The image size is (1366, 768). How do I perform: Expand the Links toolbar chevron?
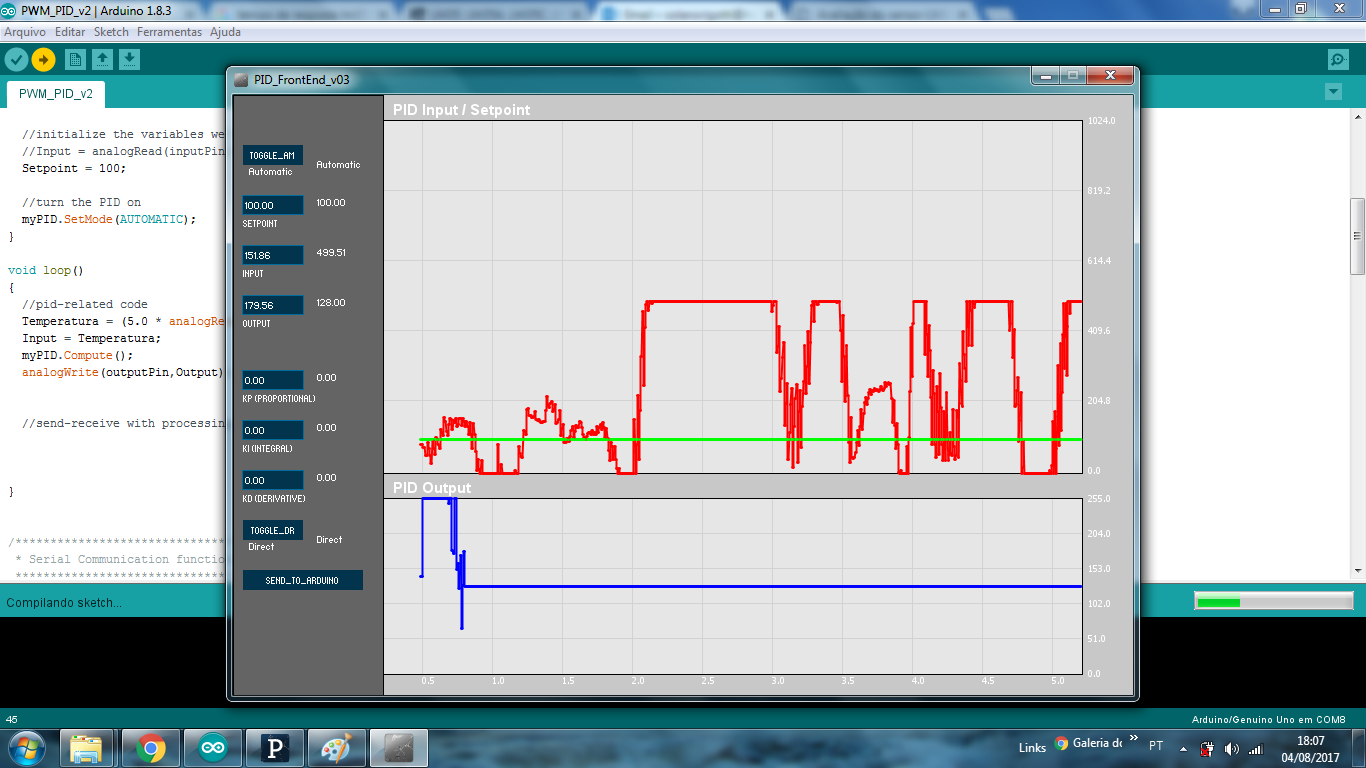pos(1135,737)
